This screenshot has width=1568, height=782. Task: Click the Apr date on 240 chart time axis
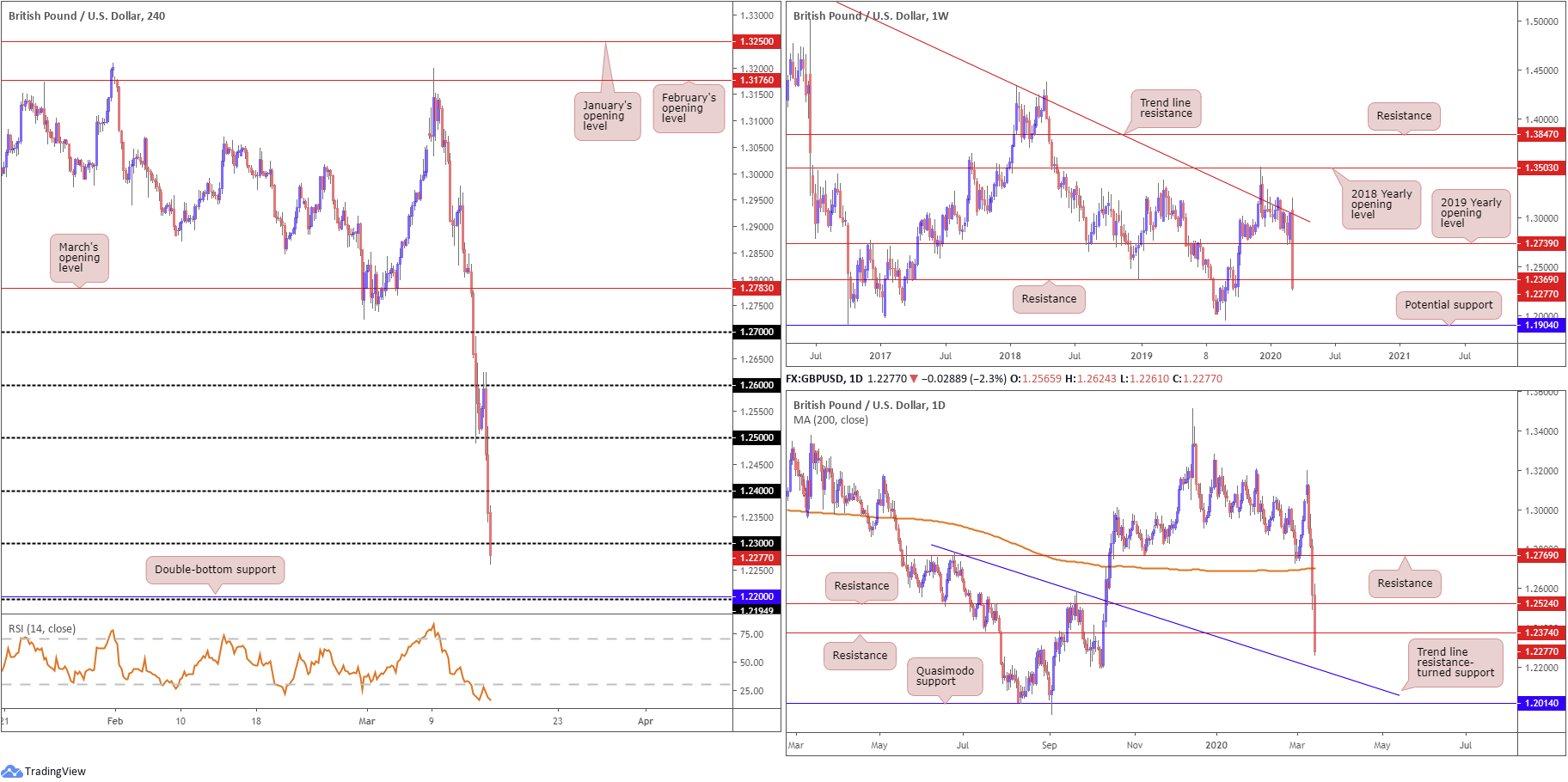646,721
